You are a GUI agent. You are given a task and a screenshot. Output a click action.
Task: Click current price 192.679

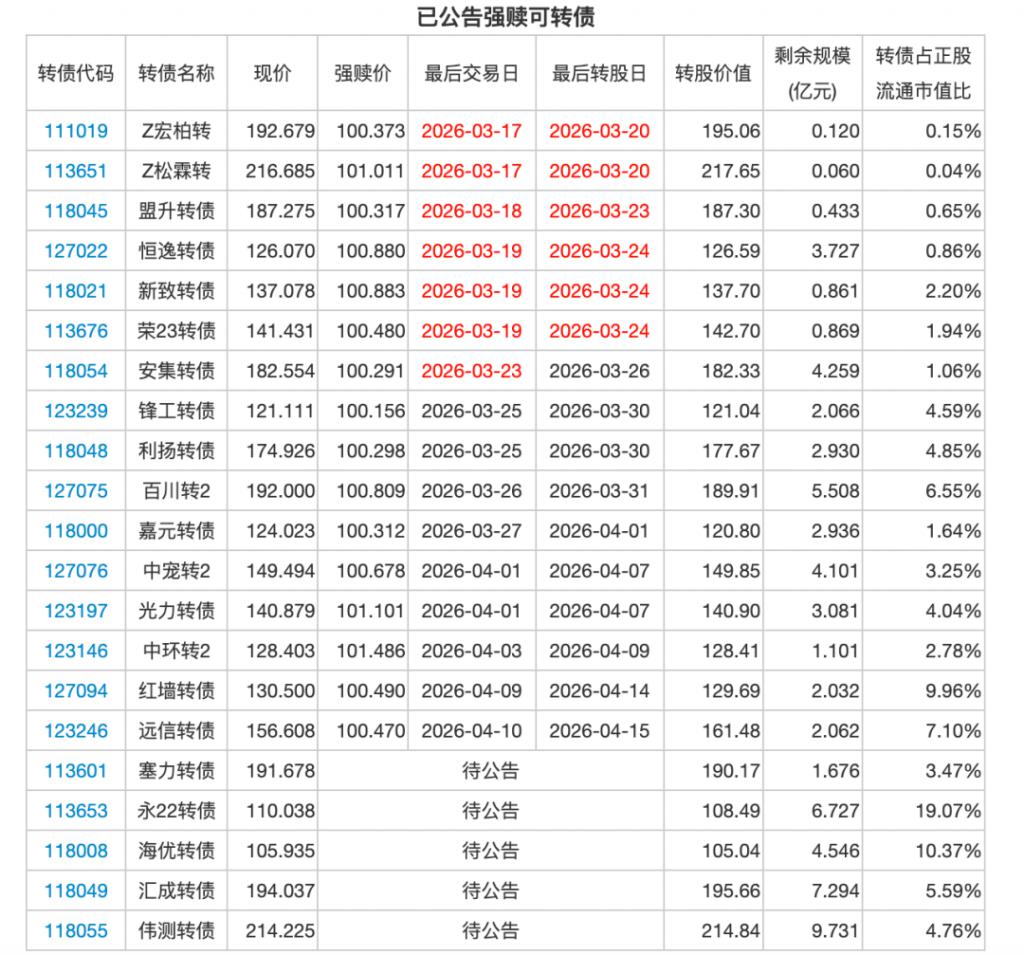coord(280,131)
